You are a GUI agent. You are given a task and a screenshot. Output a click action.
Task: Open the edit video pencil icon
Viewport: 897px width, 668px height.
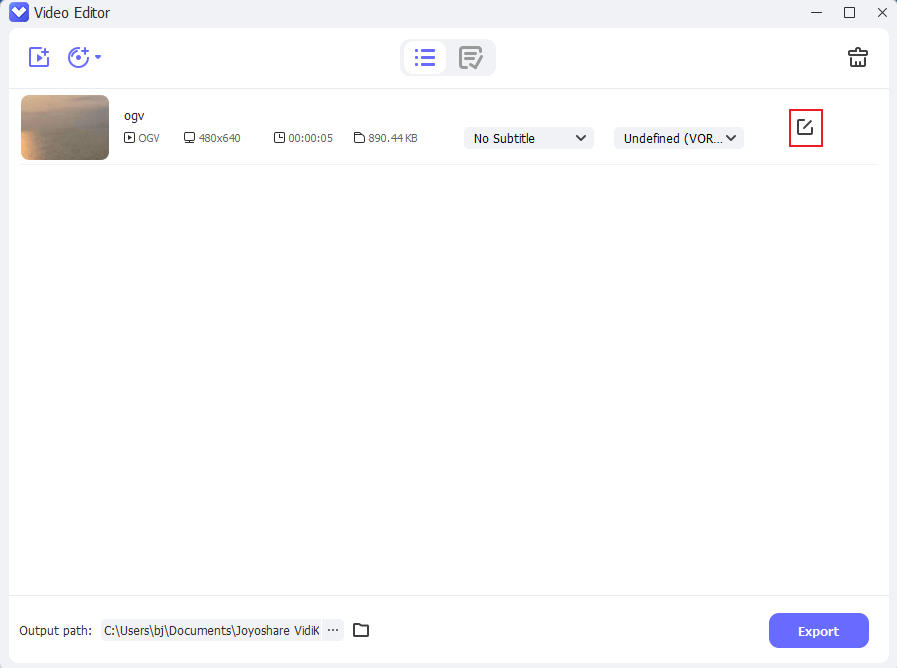point(805,127)
